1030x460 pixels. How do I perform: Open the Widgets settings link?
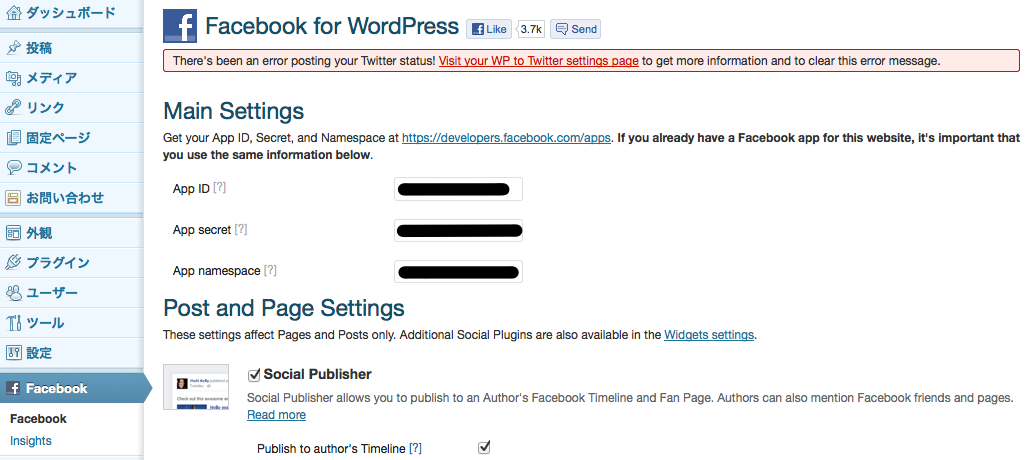point(709,334)
